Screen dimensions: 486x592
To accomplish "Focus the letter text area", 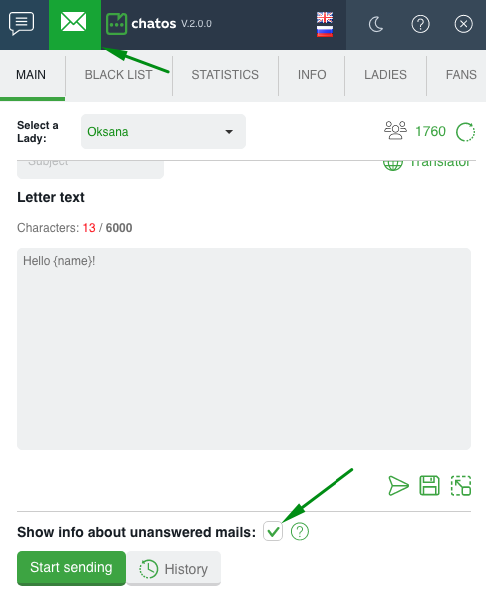I will coord(244,349).
